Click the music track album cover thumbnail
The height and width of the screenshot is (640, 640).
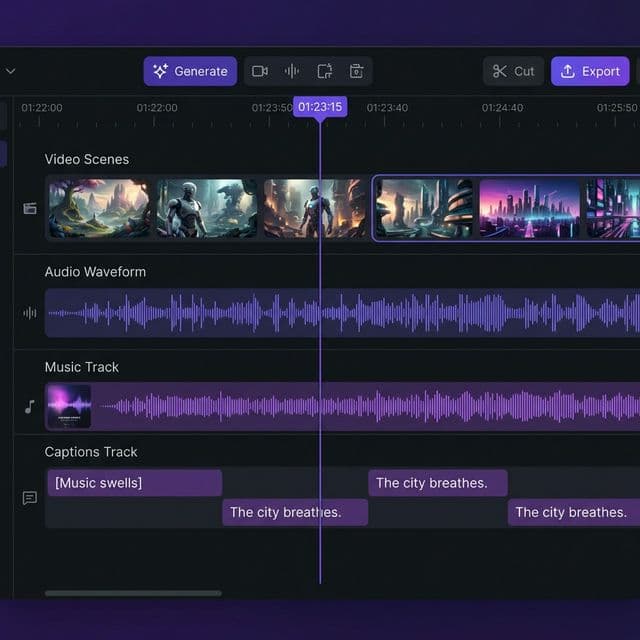pos(69,407)
